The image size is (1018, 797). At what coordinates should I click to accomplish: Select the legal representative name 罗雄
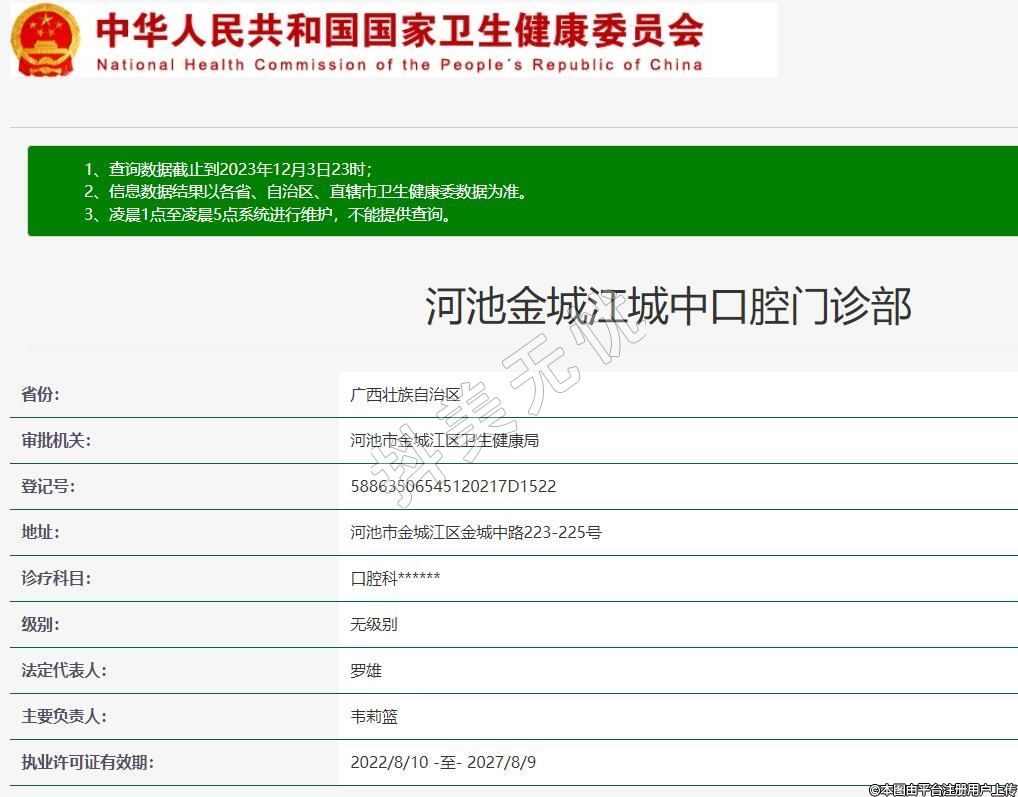tap(366, 671)
